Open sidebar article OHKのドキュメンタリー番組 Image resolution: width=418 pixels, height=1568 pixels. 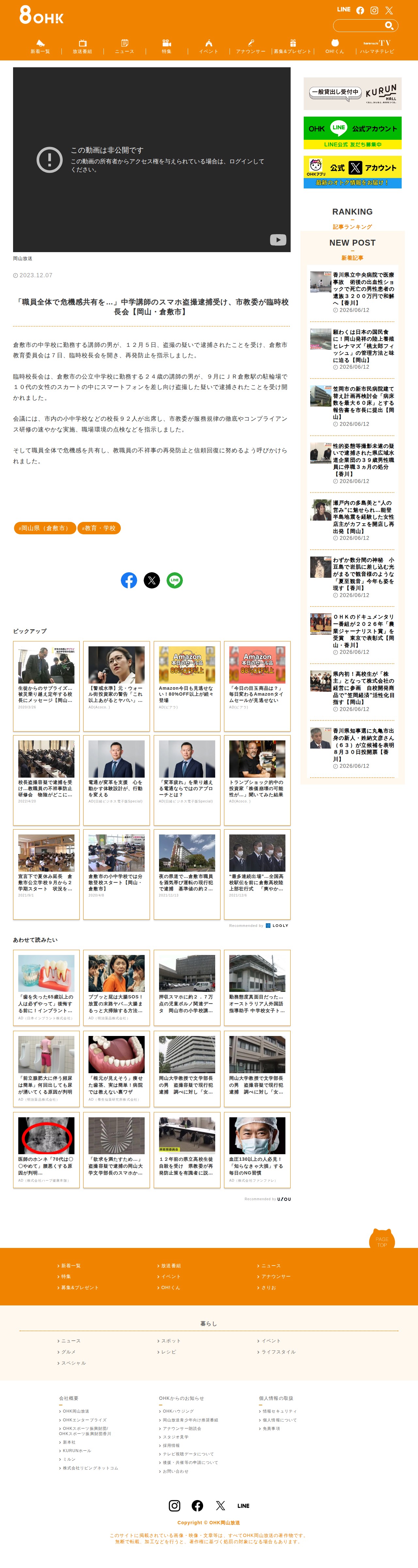pos(352,634)
